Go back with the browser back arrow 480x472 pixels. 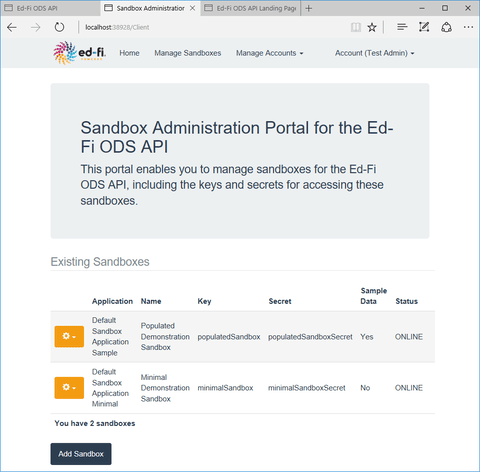tap(12, 27)
